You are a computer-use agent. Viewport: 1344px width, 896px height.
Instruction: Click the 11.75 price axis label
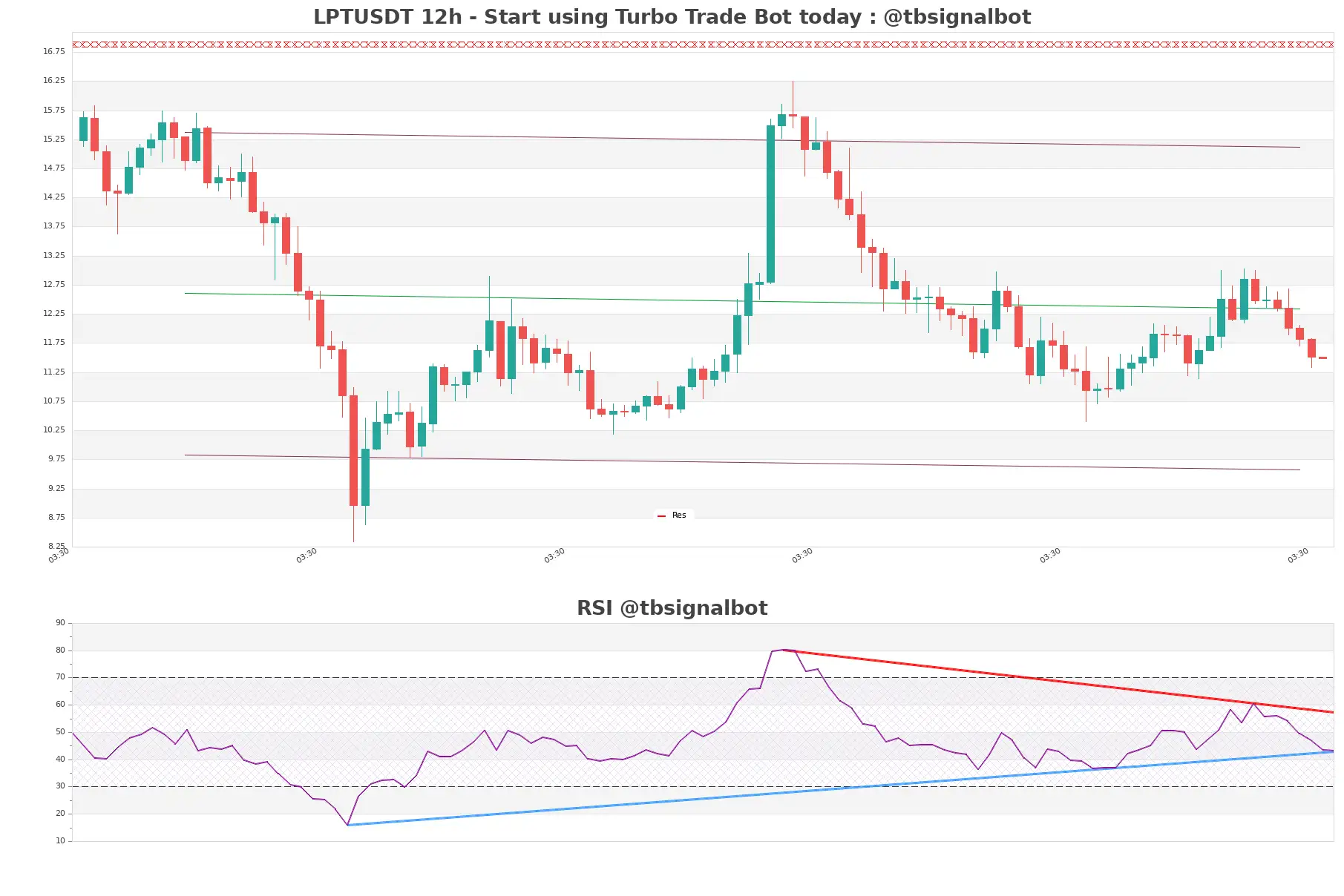coord(53,342)
